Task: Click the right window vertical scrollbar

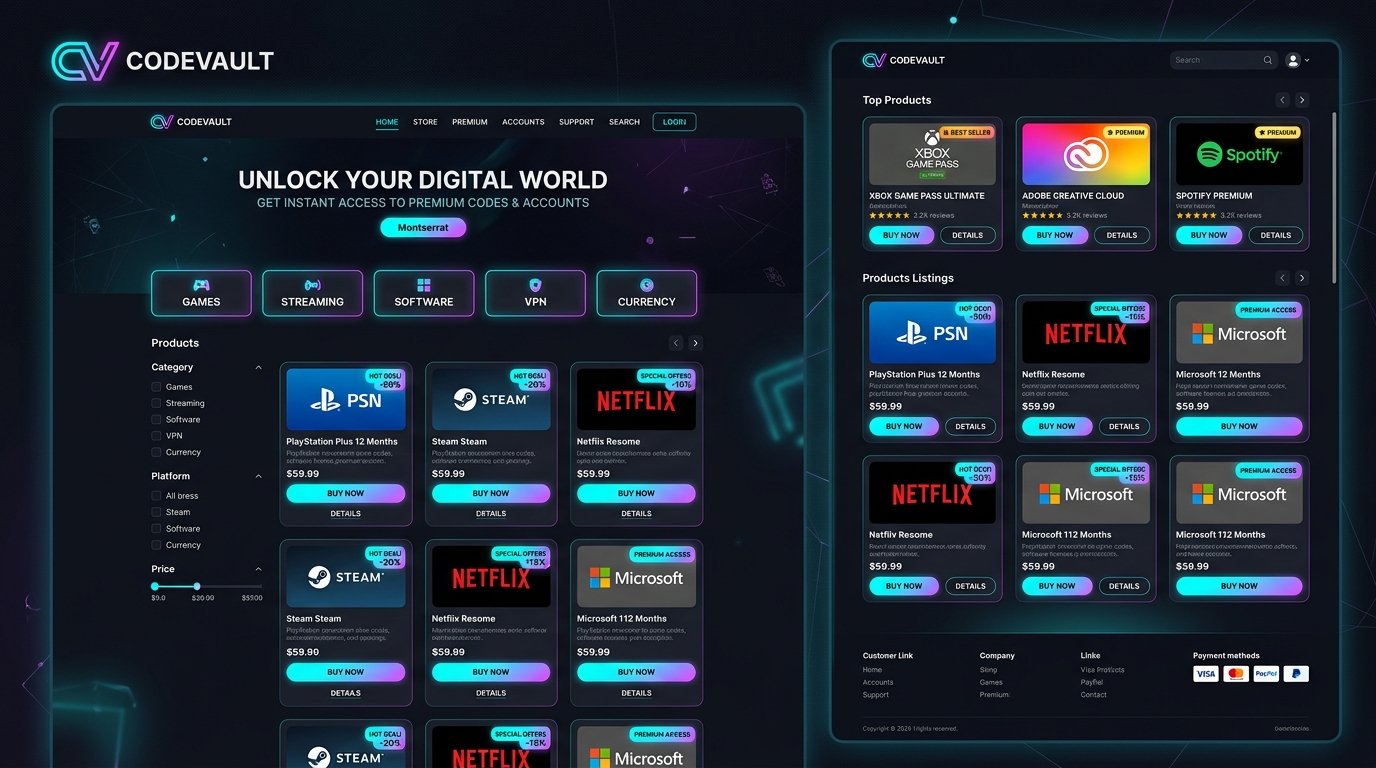Action: (1334, 197)
